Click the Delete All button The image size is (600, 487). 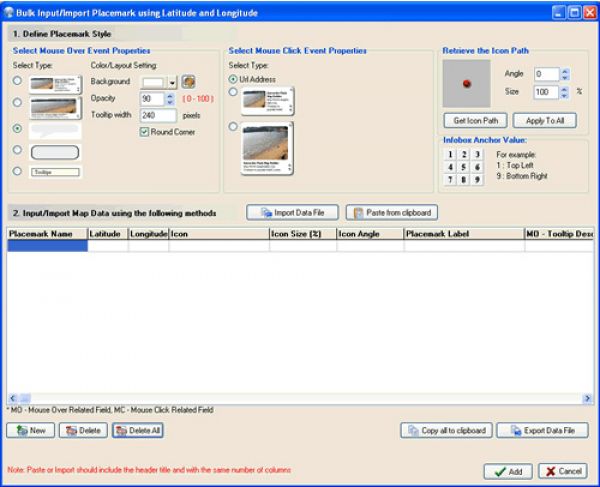tap(138, 430)
